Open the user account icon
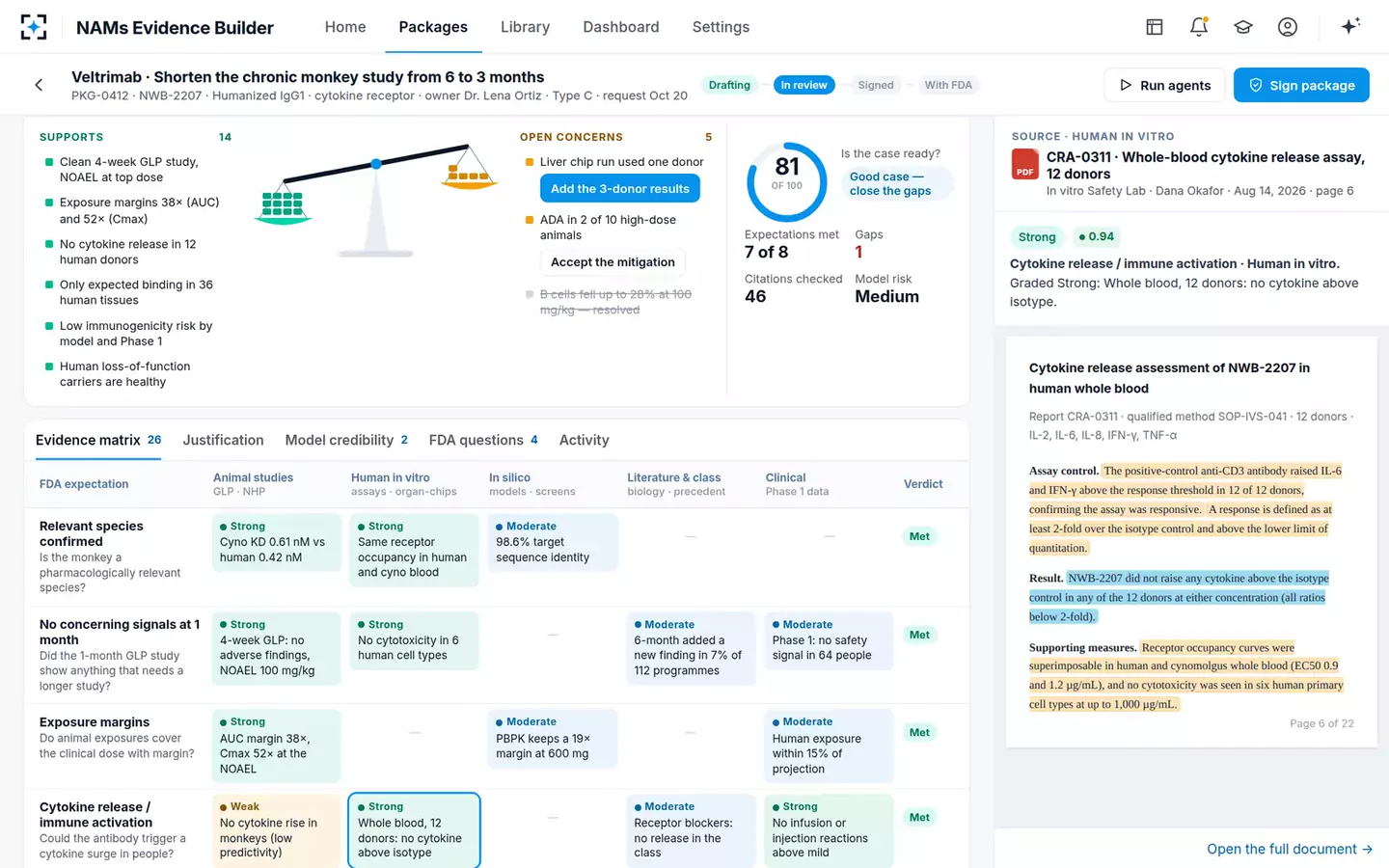Viewport: 1389px width, 868px height. (1288, 27)
